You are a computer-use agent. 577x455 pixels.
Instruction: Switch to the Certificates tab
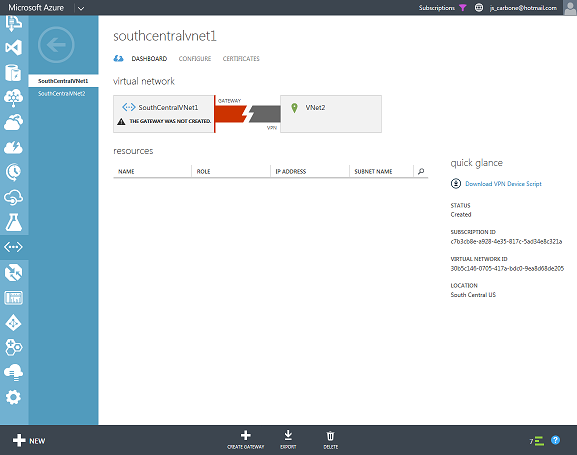[x=241, y=59]
